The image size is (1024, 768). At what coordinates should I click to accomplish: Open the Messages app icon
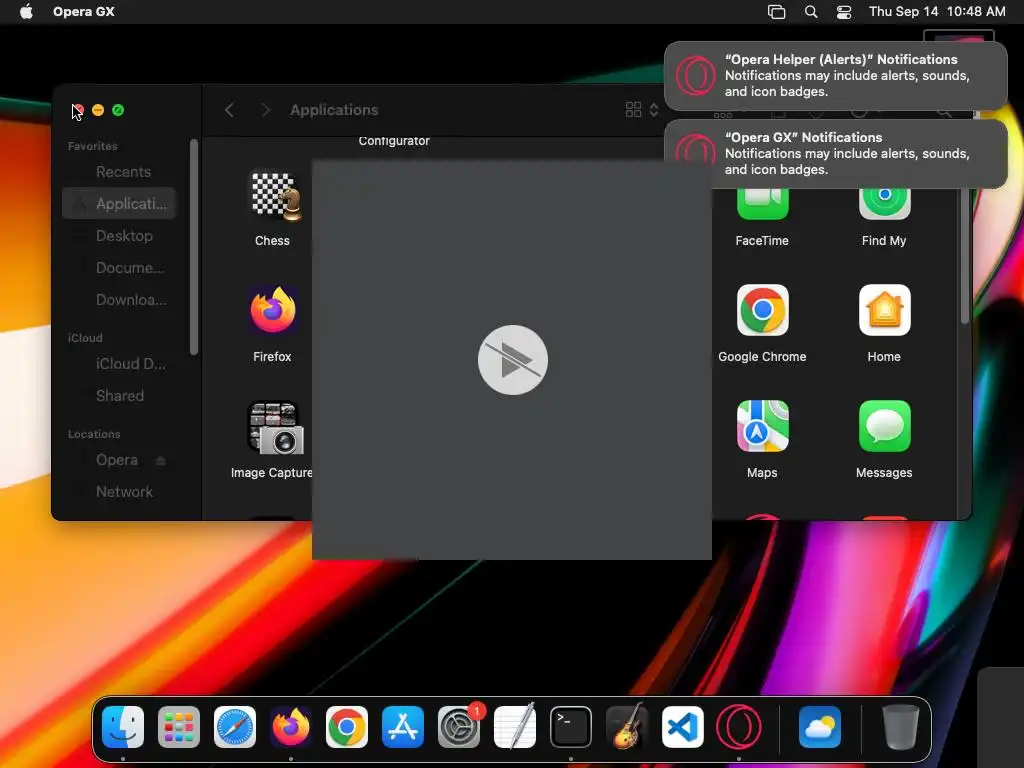point(884,426)
